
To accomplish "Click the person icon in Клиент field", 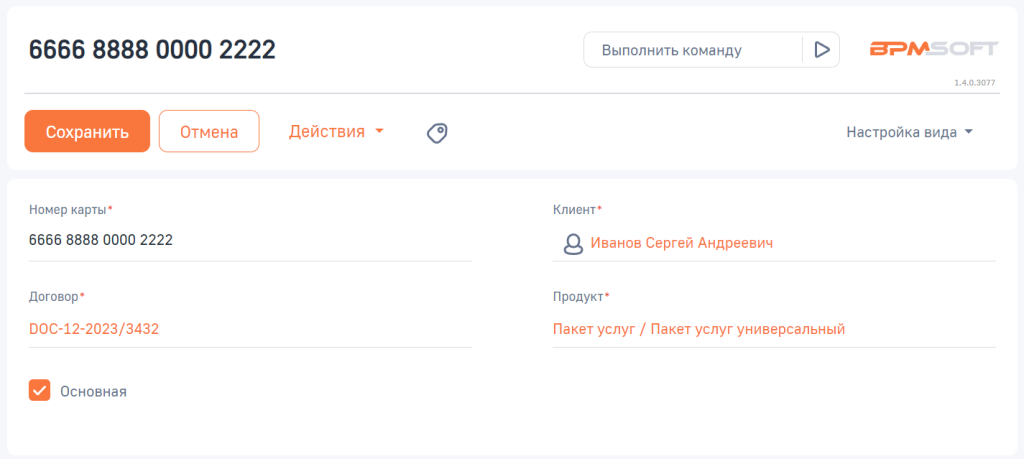I will [573, 243].
